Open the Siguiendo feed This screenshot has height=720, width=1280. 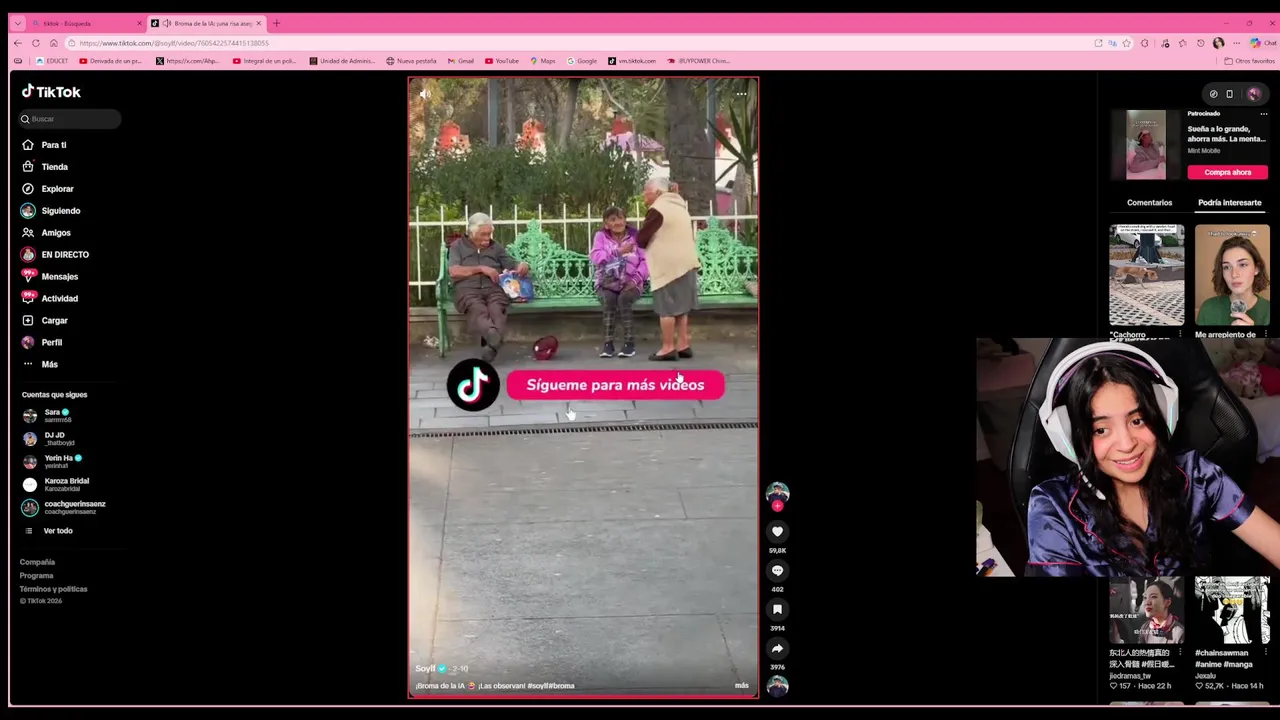(x=50, y=211)
